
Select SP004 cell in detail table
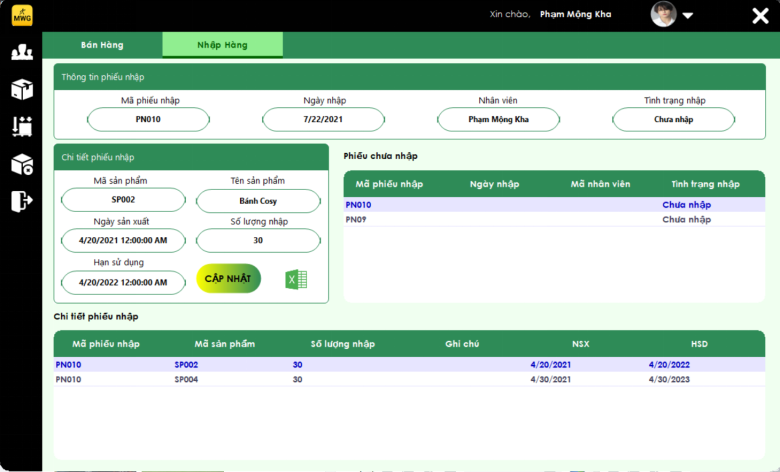pos(186,379)
